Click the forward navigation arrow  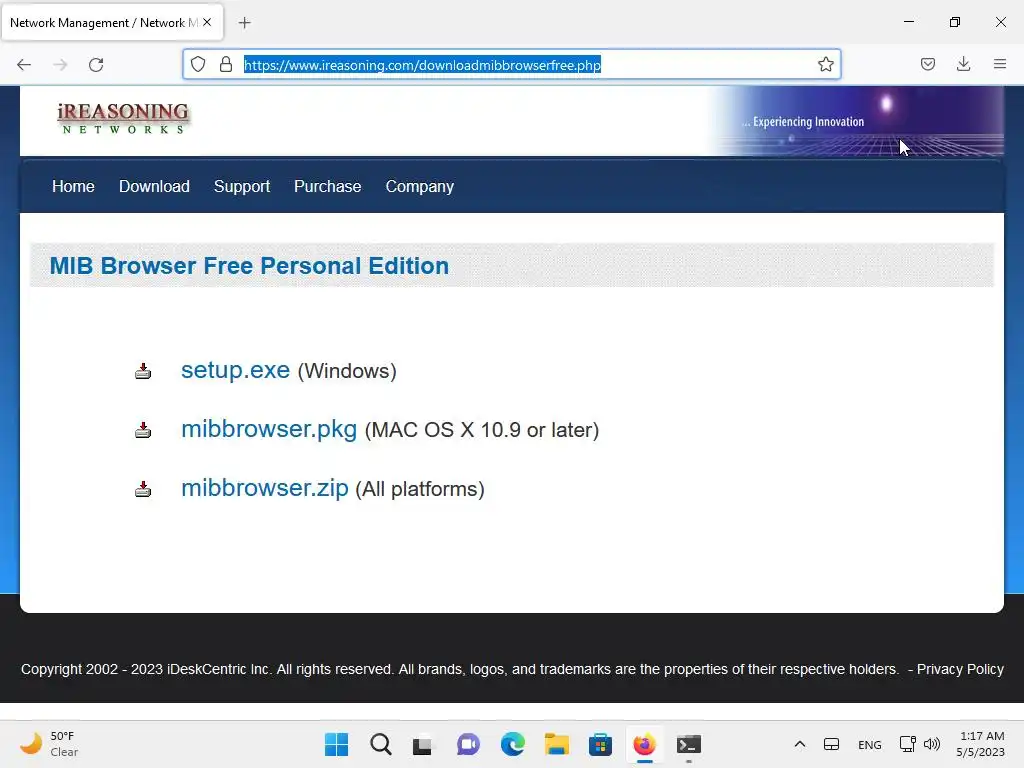(x=60, y=65)
